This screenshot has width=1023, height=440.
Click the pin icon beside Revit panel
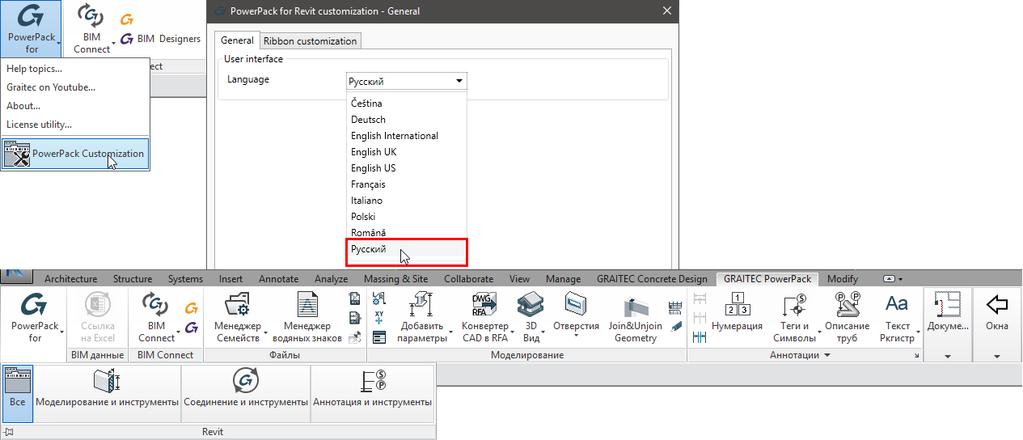tap(8, 432)
